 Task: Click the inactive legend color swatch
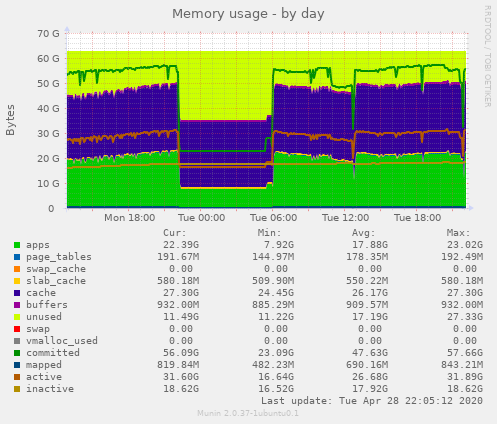point(17,389)
